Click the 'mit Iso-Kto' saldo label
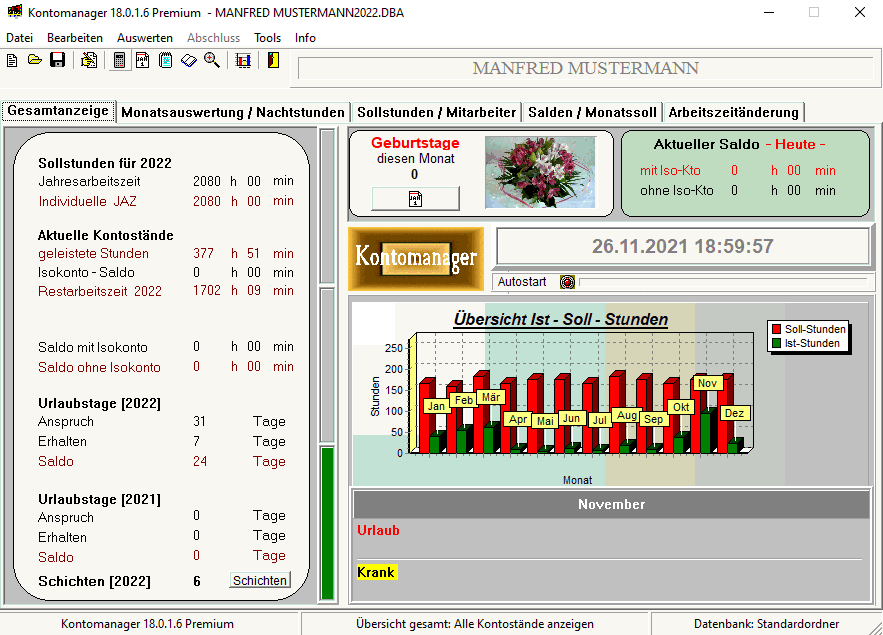The width and height of the screenshot is (883, 635). [x=670, y=171]
